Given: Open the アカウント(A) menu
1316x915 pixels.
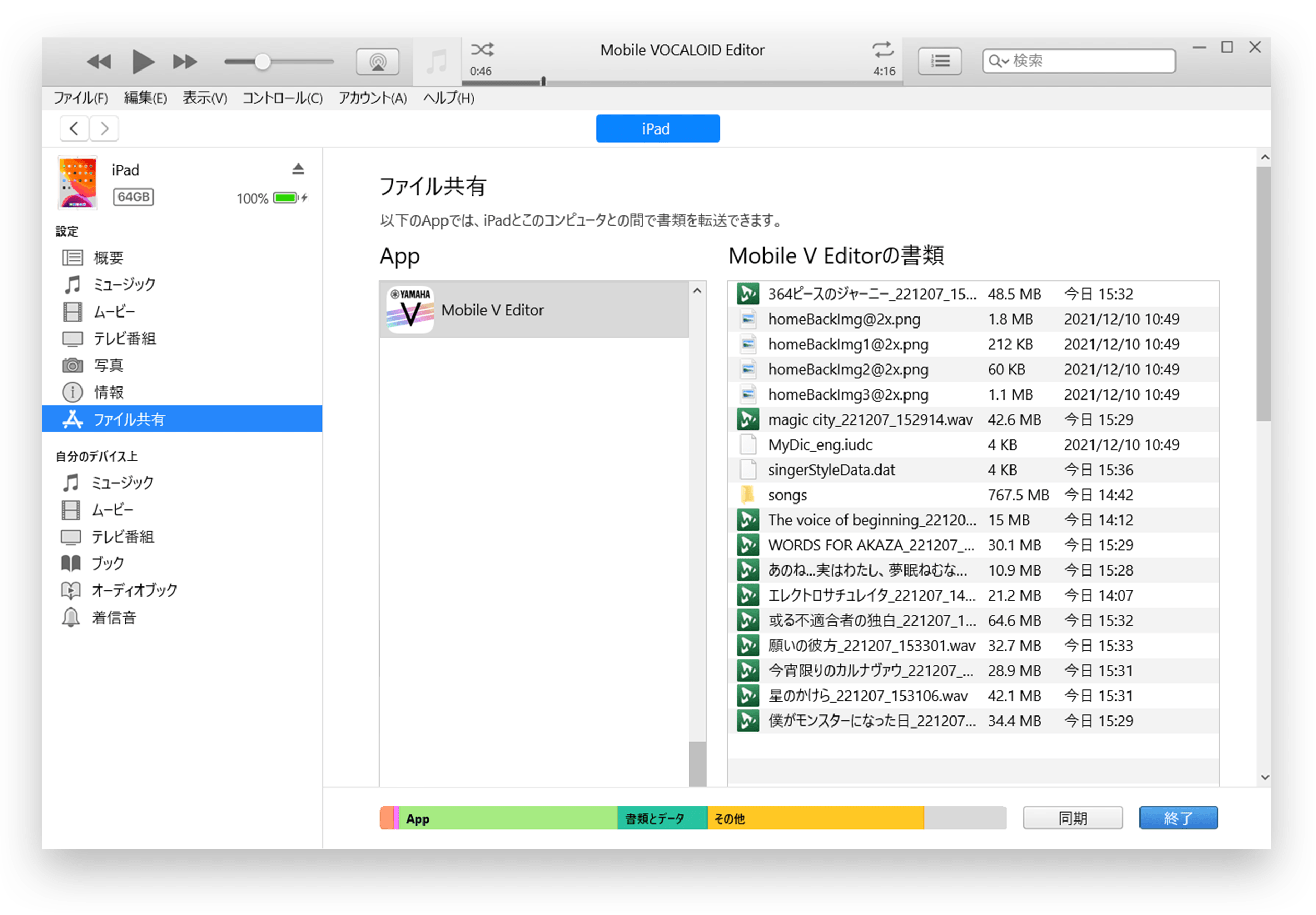Looking at the screenshot, I should [x=372, y=98].
